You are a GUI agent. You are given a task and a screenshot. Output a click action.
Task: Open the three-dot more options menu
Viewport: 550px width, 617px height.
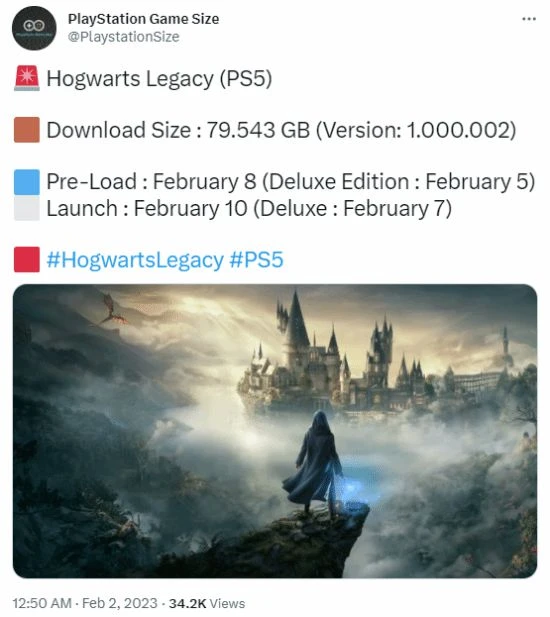(529, 19)
